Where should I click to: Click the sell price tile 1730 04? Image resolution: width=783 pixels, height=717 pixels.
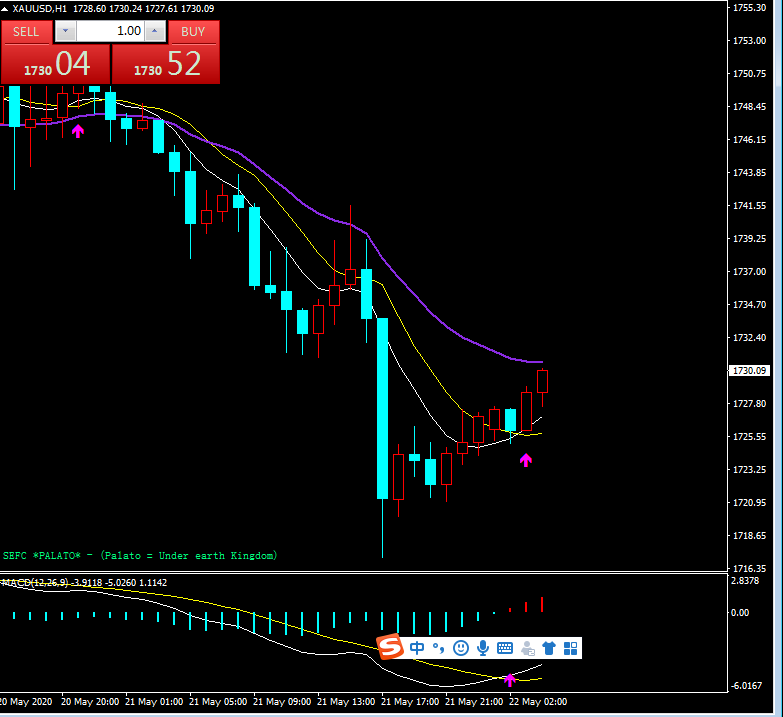pos(55,65)
